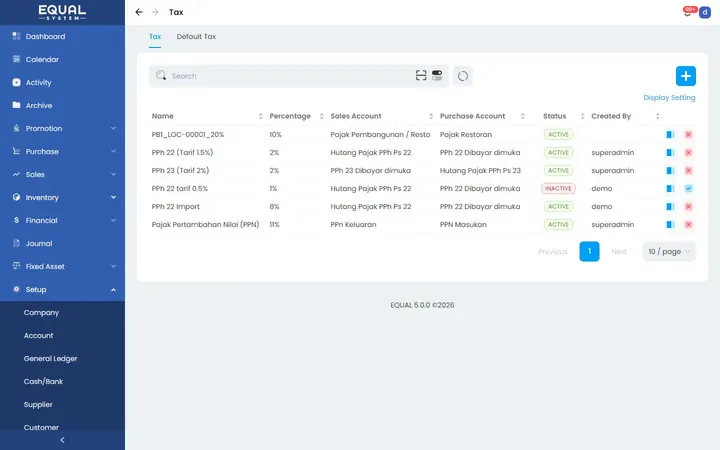Click the back arrow next to Tax title
Screen dimensions: 720x450
pyautogui.click(x=139, y=12)
